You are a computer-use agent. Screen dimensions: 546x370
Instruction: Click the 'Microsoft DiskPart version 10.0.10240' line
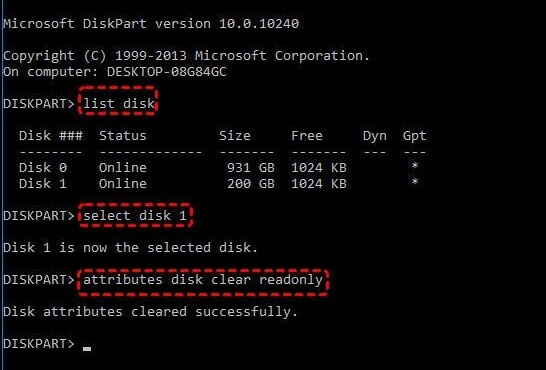pyautogui.click(x=151, y=24)
